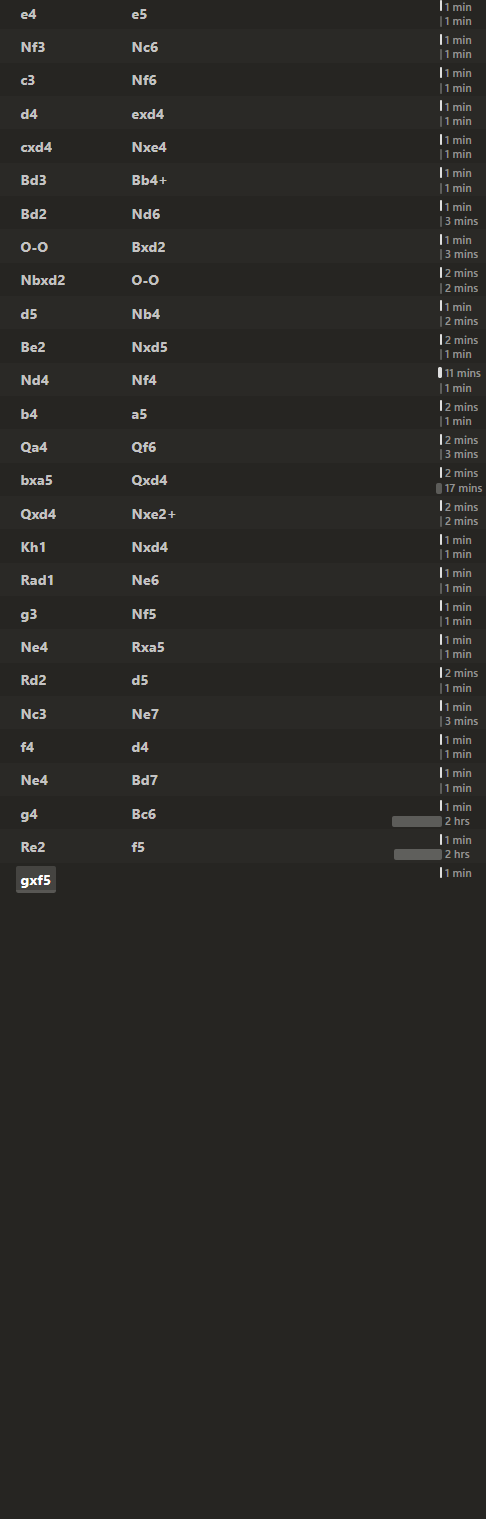The height and width of the screenshot is (1519, 486).
Task: Go to the move Bb4+
Action: point(149,180)
